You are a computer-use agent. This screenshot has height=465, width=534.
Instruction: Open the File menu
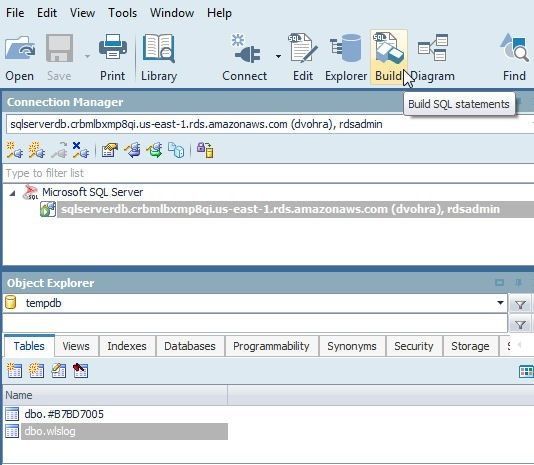pyautogui.click(x=15, y=13)
